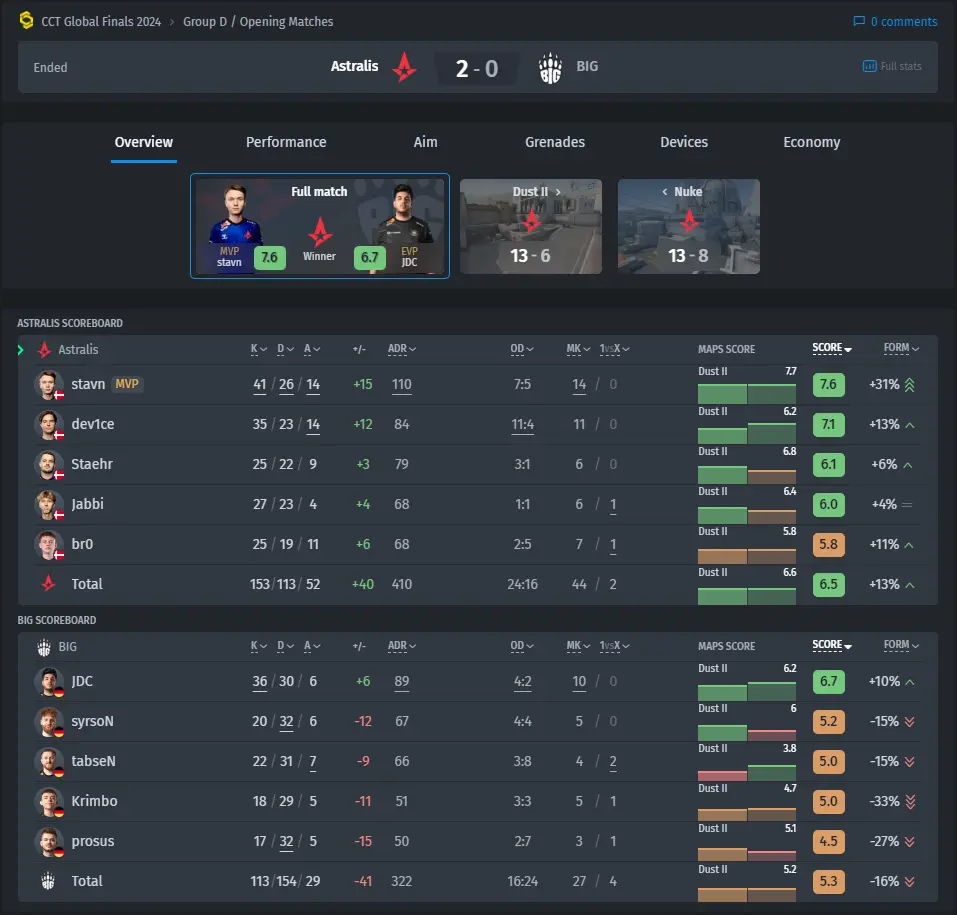Sort Astralis scoreboard by 1vsX column
The height and width of the screenshot is (915, 957).
(614, 349)
